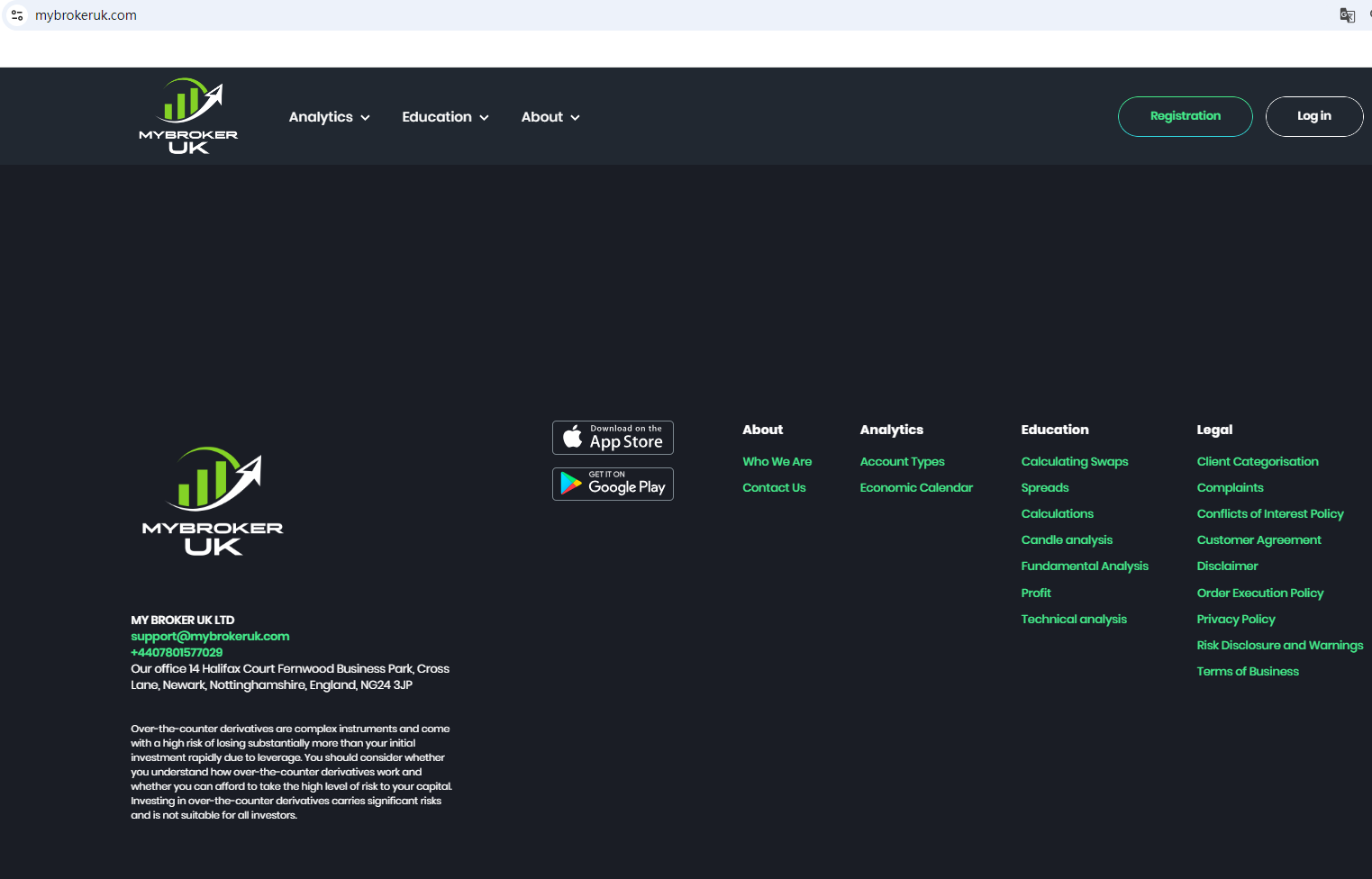Click the site information icon in address bar

tap(17, 15)
